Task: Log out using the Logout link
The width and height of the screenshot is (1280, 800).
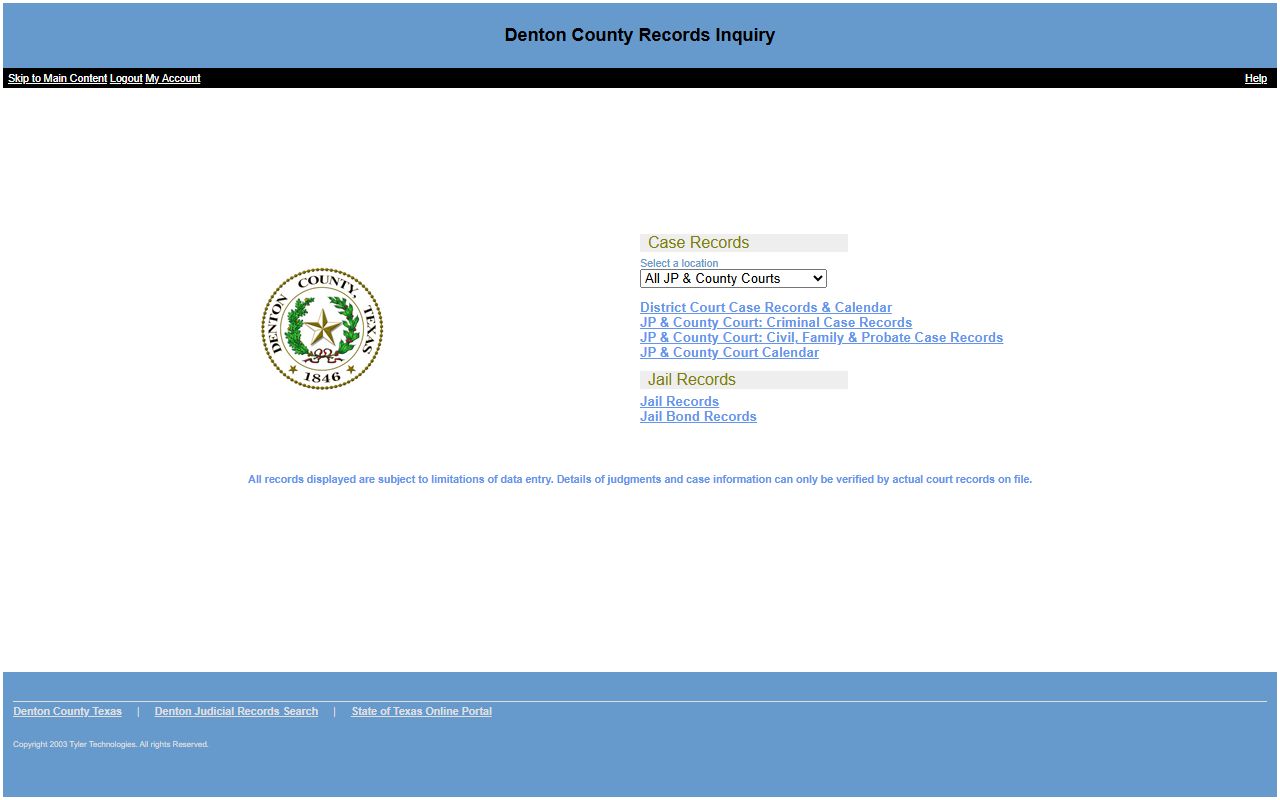Action: [x=126, y=78]
